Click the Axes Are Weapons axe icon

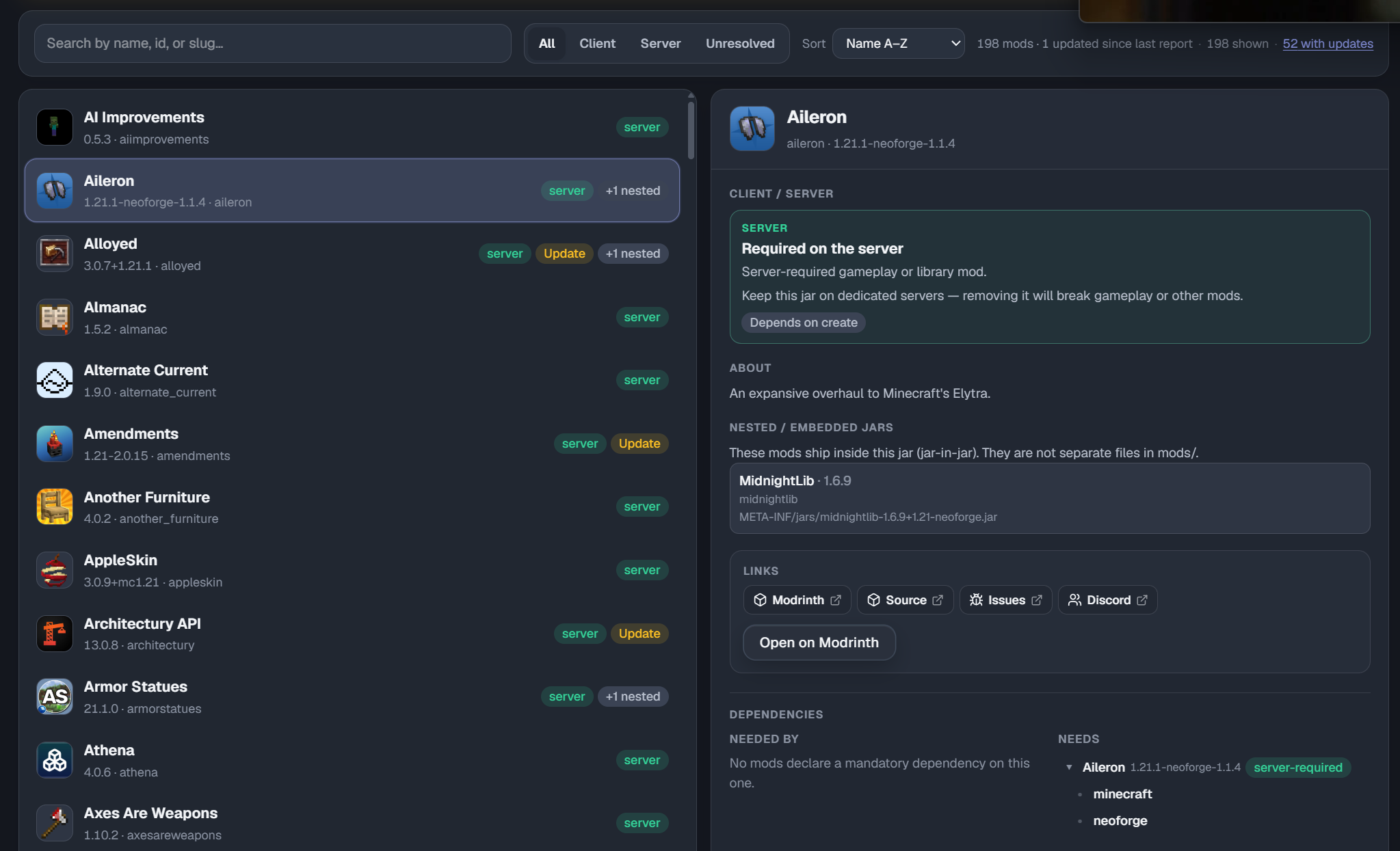[x=55, y=823]
